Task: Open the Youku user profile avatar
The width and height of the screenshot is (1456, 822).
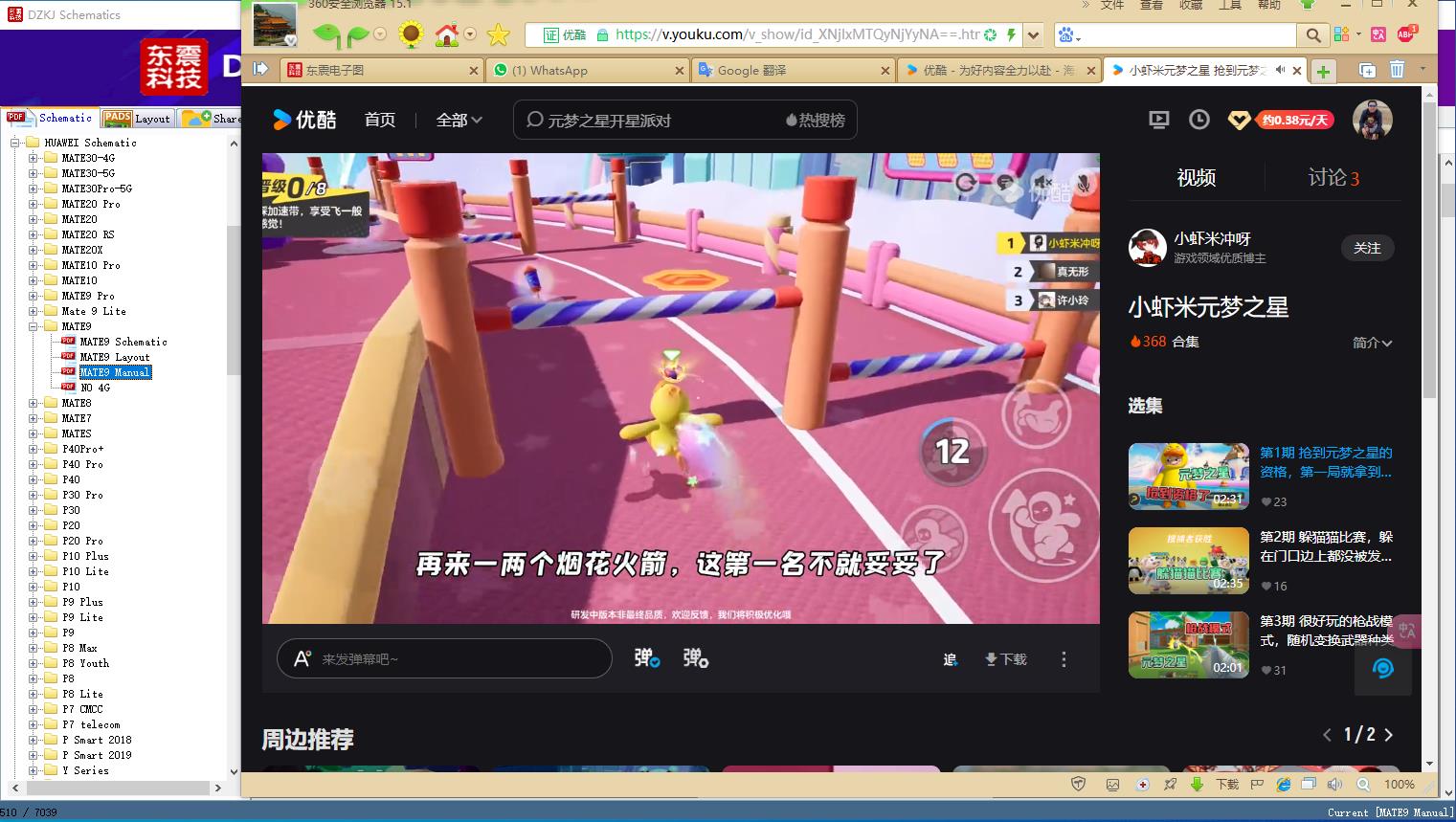Action: (1372, 120)
